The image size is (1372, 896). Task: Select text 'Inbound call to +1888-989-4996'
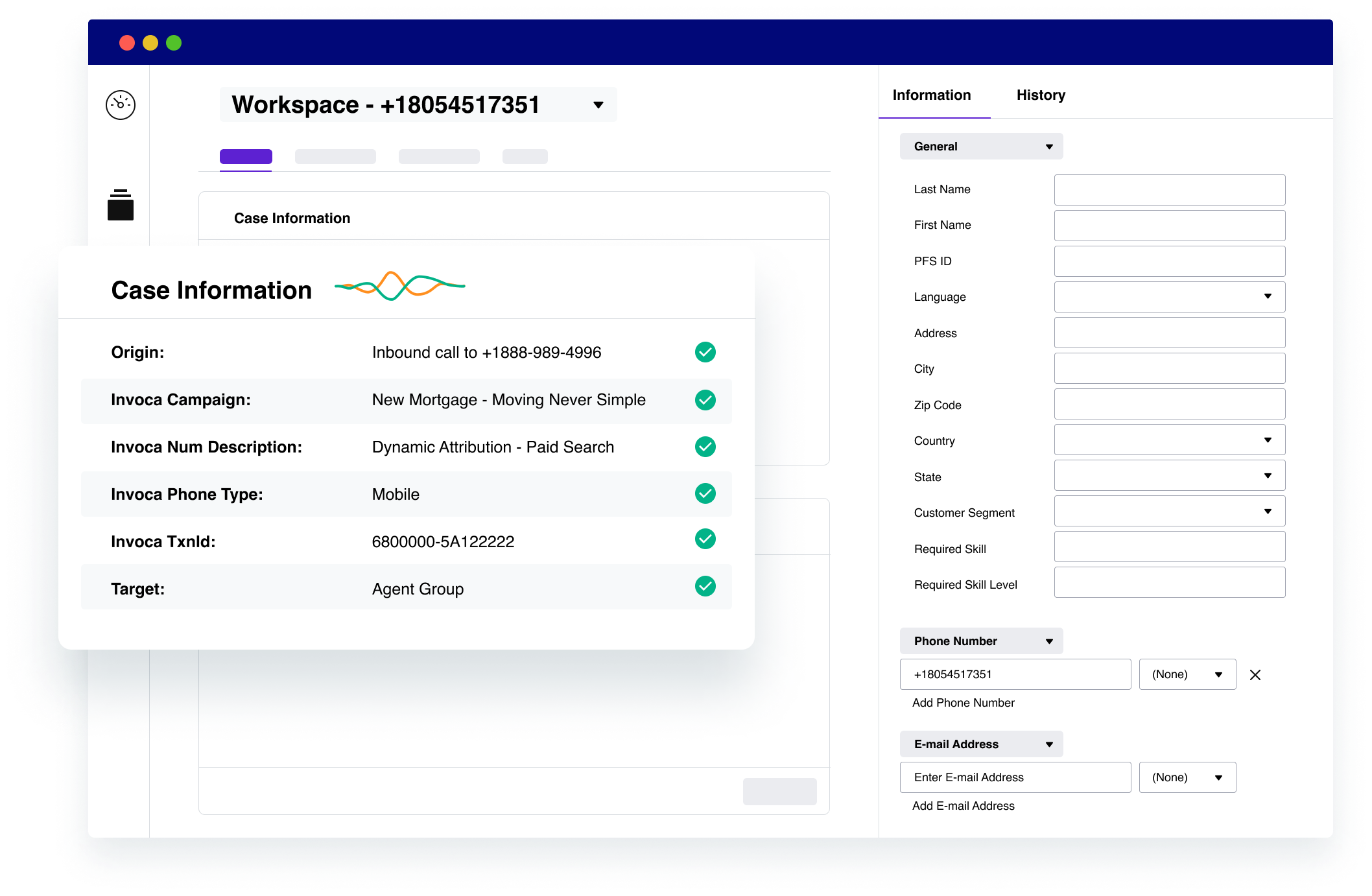(486, 353)
